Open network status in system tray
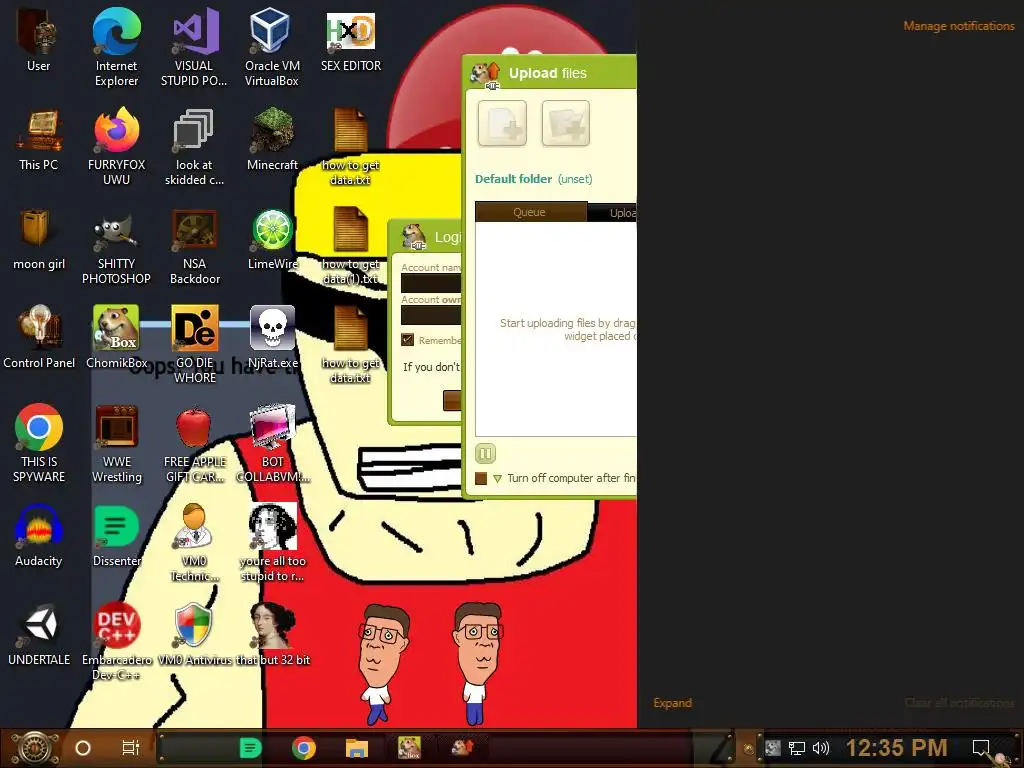Image resolution: width=1024 pixels, height=768 pixels. click(797, 748)
